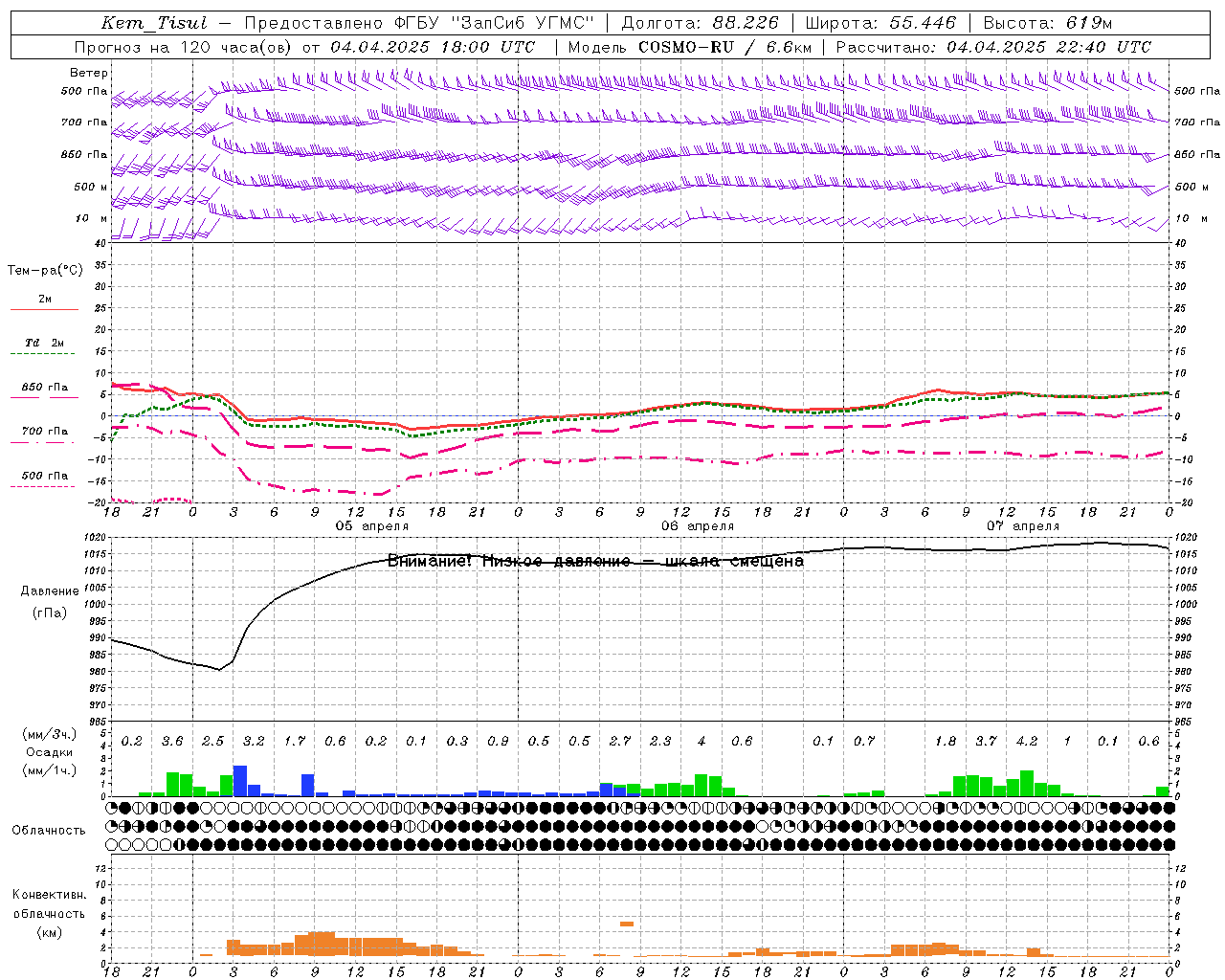Screen dimensions: 1225x980
Task: Click the 3-hour precipitation value 1.7
Action: click(294, 741)
